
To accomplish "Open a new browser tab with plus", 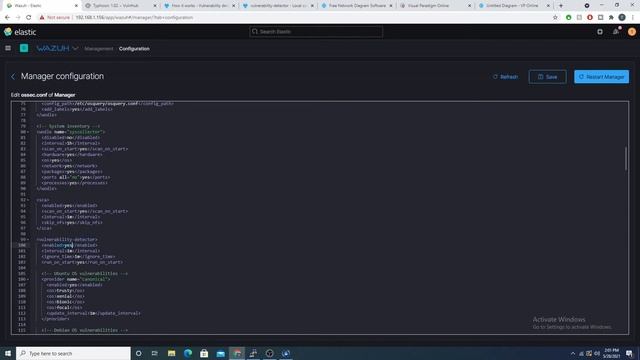I will [561, 6].
